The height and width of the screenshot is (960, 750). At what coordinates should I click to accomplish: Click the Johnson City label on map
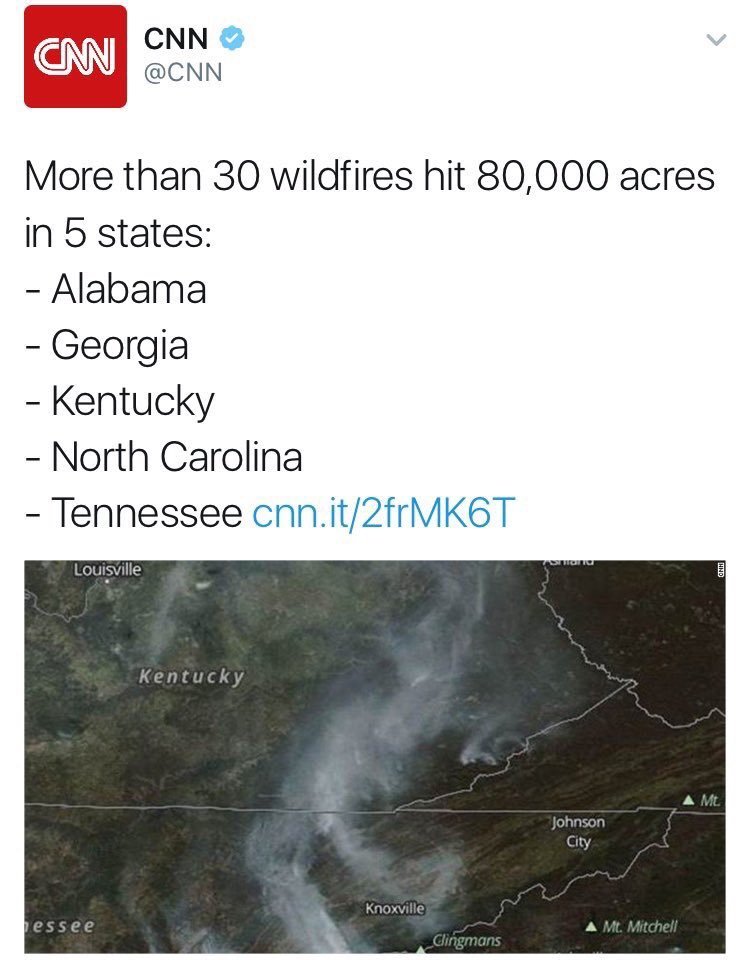click(579, 831)
